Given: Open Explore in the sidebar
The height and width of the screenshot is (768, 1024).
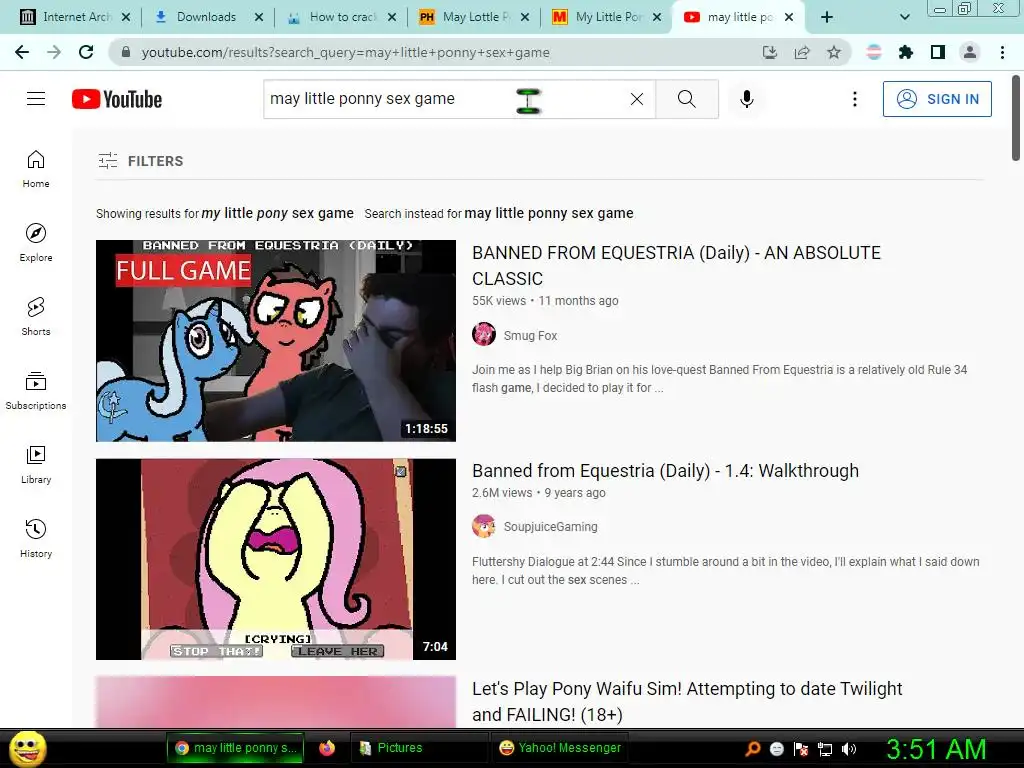Looking at the screenshot, I should coord(36,243).
